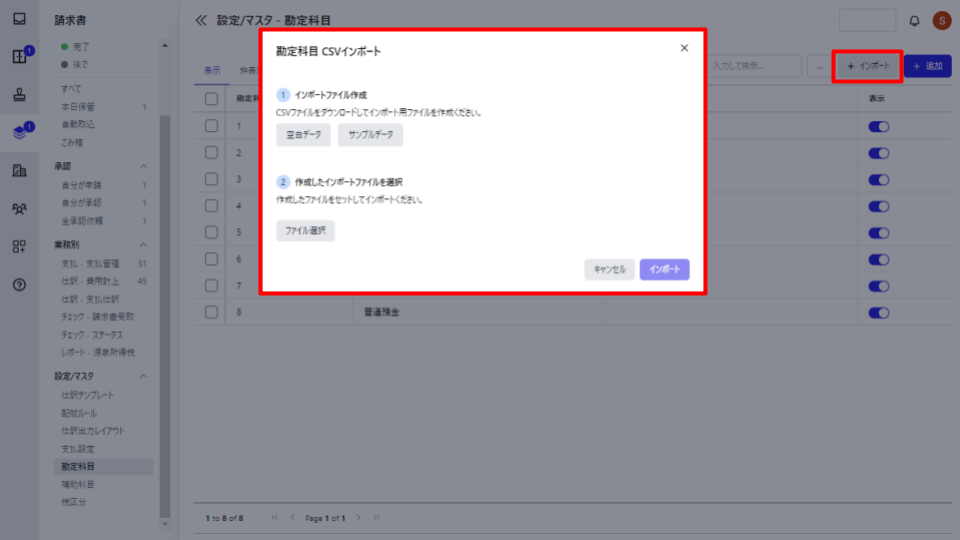This screenshot has height=540, width=960.
Task: Select the stacked layers icon in left rail
Action: [x=20, y=132]
